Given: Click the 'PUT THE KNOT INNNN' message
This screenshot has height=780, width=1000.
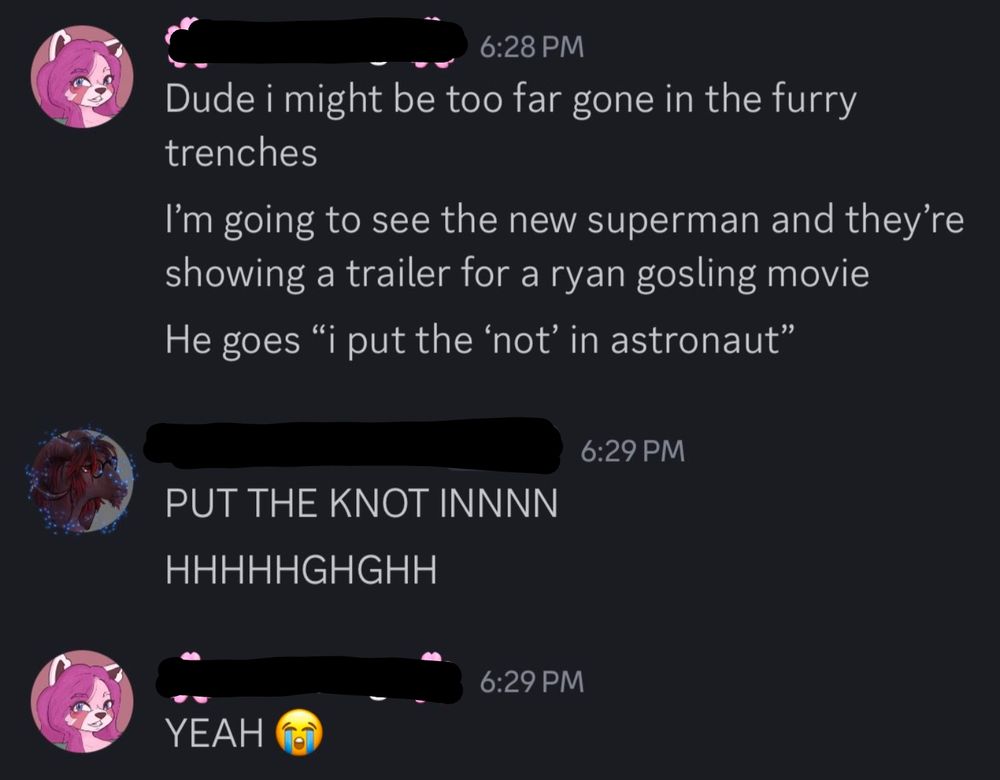Looking at the screenshot, I should (362, 503).
